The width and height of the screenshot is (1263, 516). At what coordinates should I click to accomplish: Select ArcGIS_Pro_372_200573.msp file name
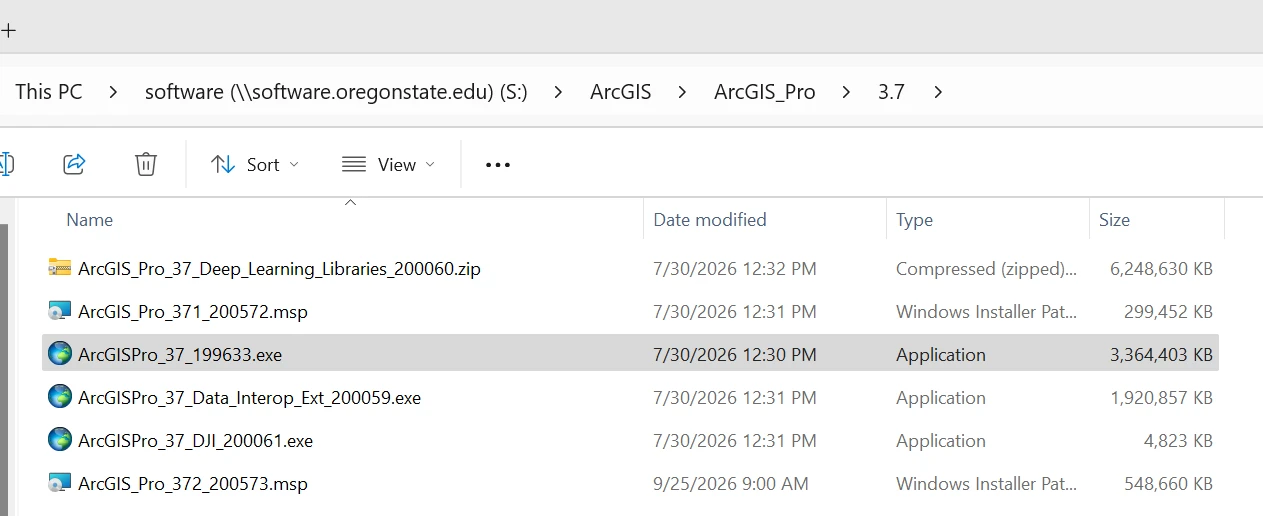193,484
